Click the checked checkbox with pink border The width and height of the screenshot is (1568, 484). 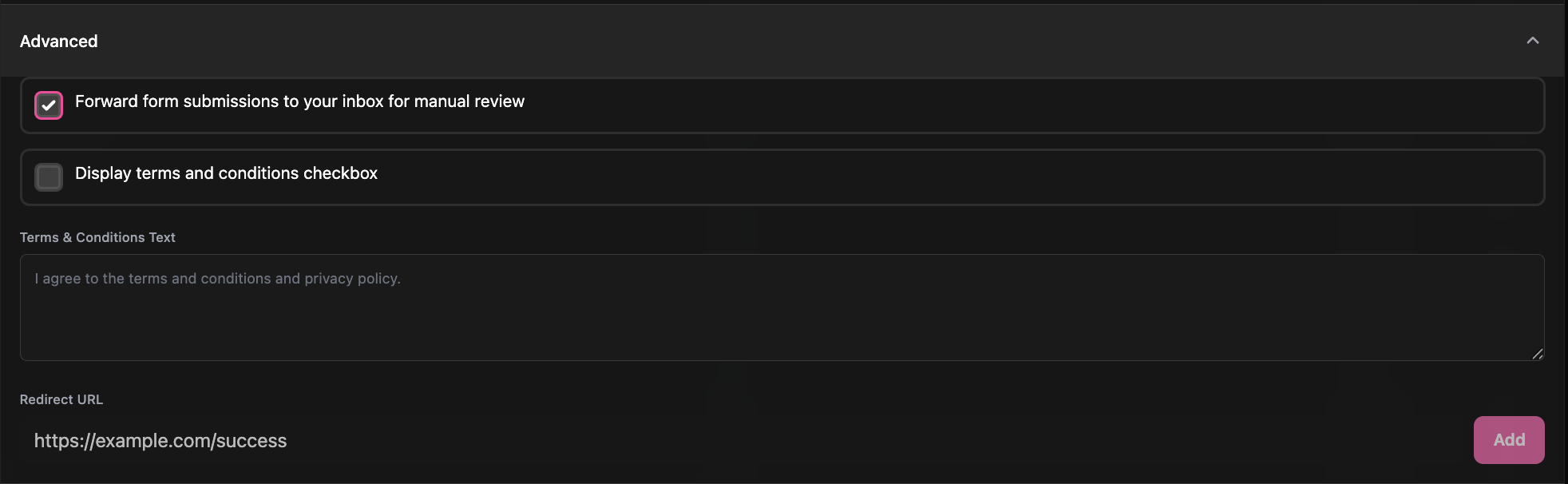[48, 105]
